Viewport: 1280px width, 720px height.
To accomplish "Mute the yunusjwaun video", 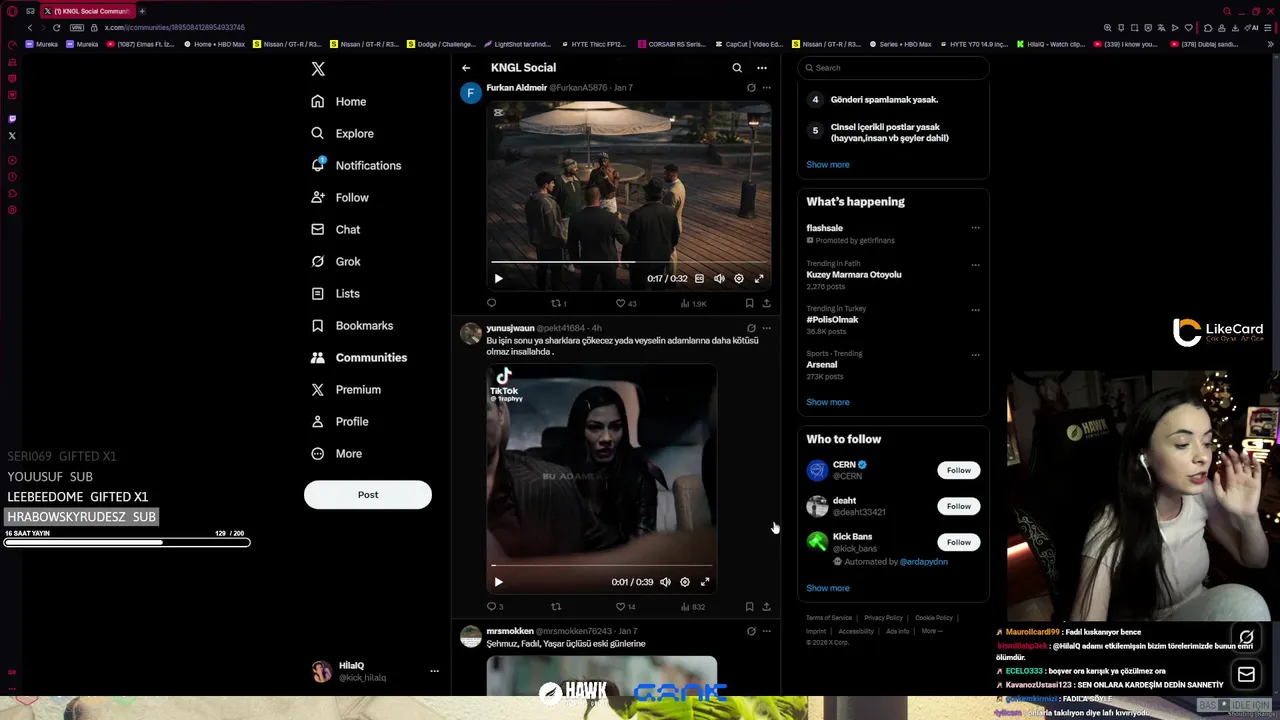I will tap(665, 582).
